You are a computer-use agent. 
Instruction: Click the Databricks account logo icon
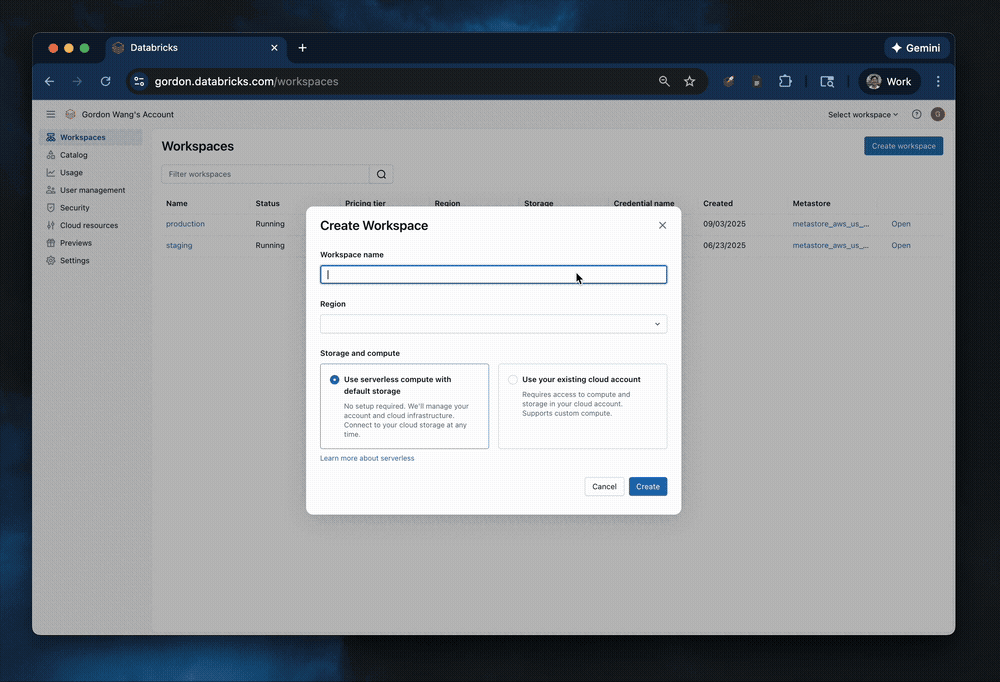tap(70, 114)
